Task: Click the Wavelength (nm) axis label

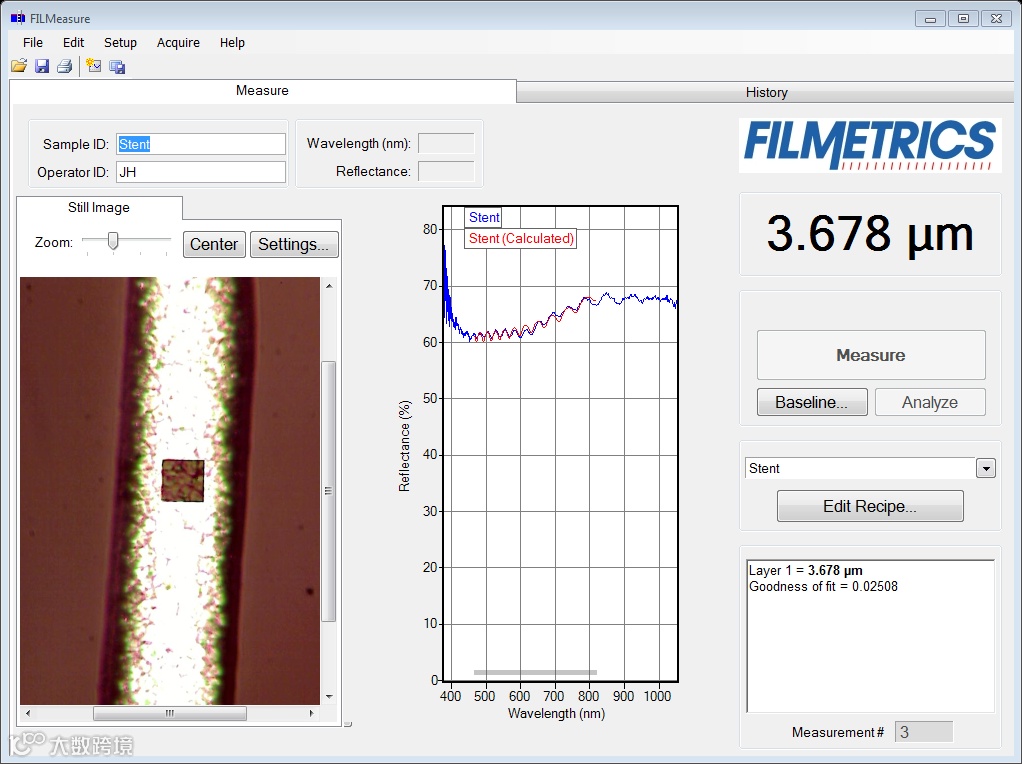Action: point(557,714)
